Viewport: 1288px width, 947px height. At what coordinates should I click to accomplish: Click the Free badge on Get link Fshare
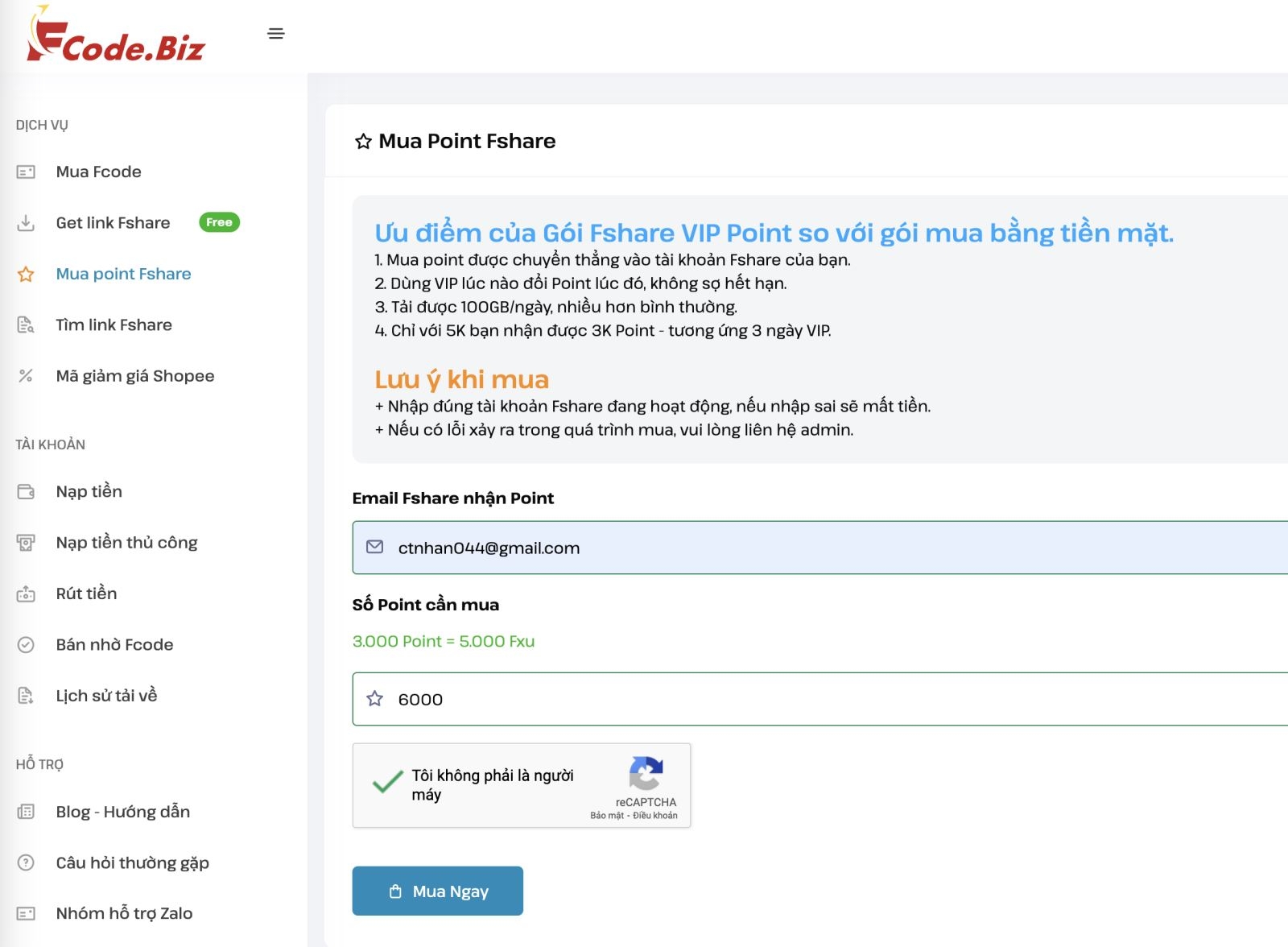(219, 222)
